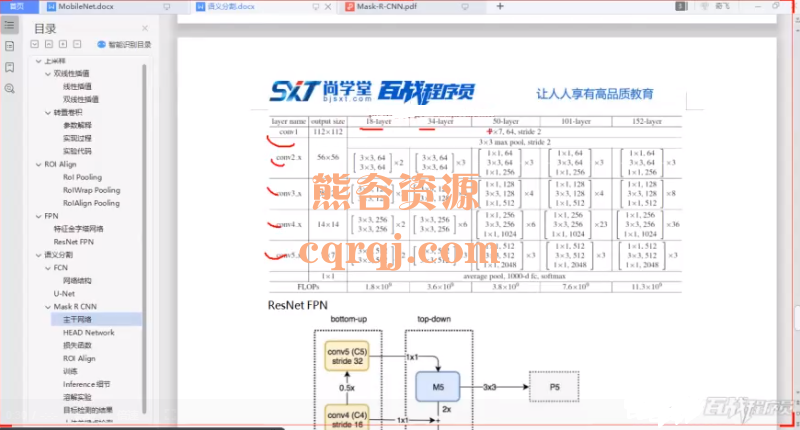
Task: Jump to 损失函数 heading in outline
Action: pos(77,345)
